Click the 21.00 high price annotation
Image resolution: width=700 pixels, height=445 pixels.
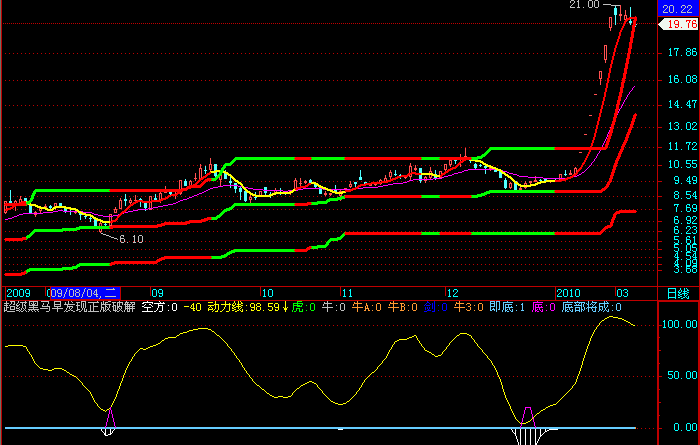[584, 5]
